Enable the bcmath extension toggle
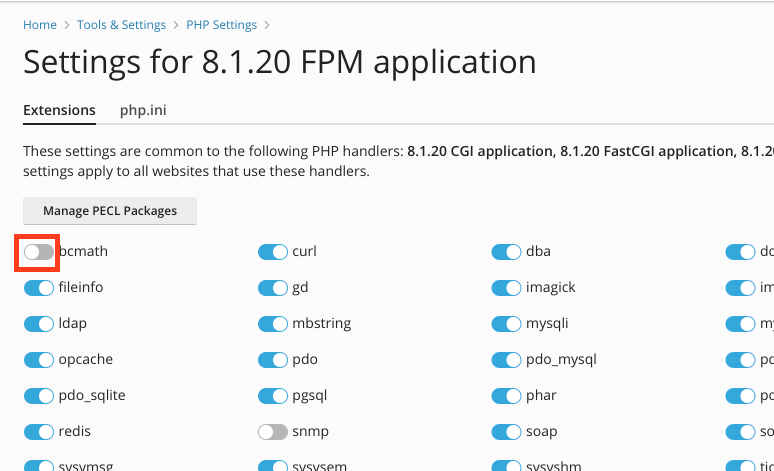This screenshot has height=471, width=774. pos(39,252)
